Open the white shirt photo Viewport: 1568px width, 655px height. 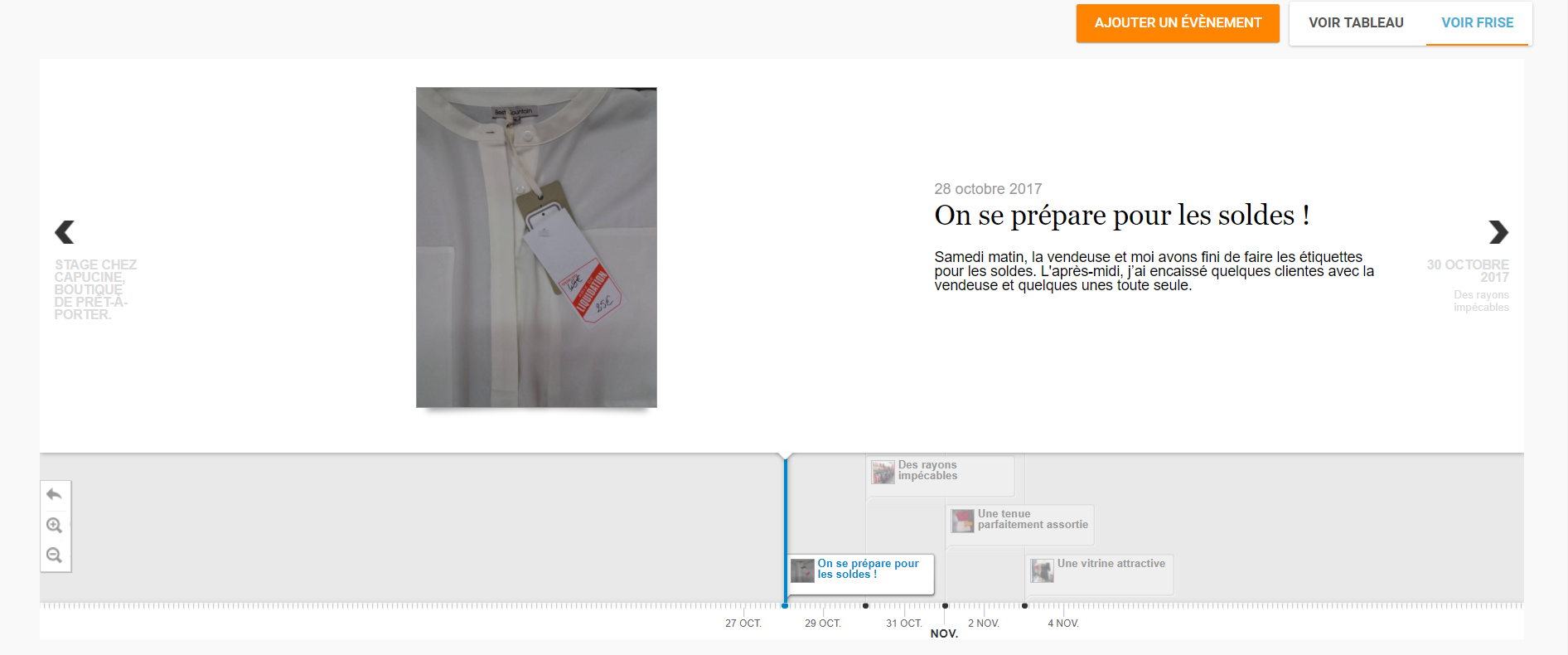coord(536,247)
